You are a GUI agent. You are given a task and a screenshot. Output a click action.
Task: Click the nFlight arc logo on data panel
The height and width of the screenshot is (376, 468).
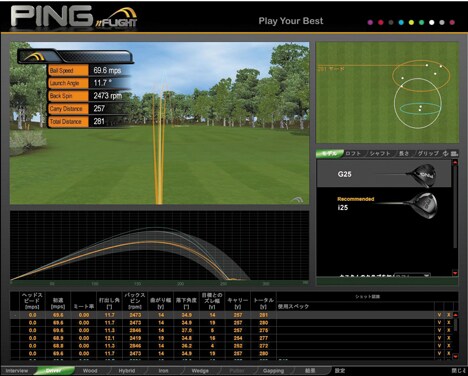pyautogui.click(x=34, y=57)
